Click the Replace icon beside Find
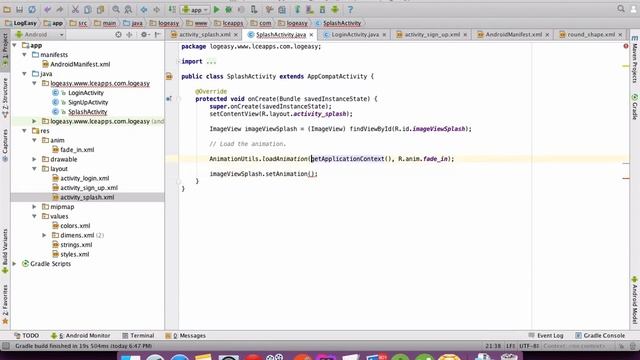640x360 pixels. [x=128, y=9]
